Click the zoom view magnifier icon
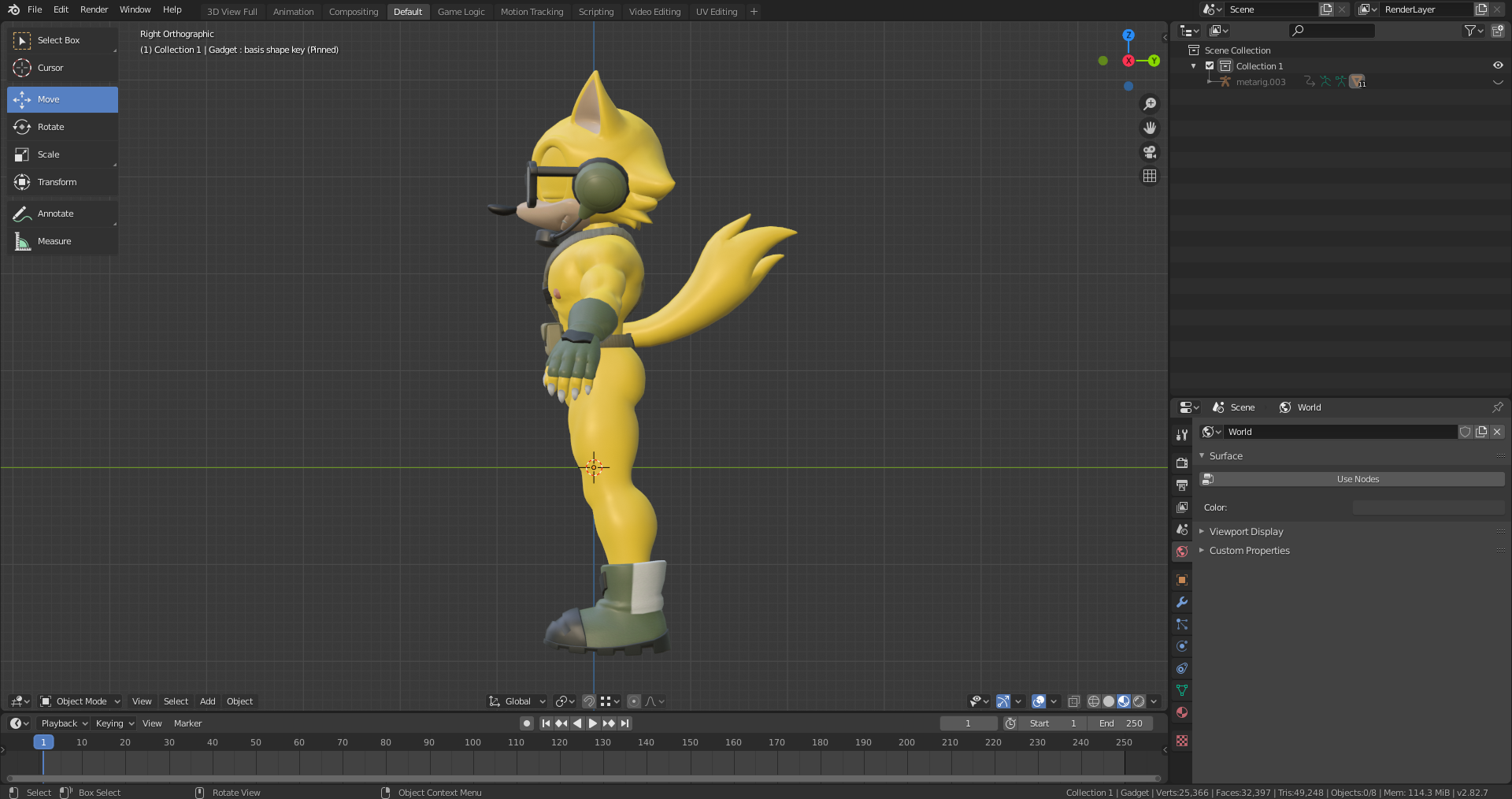Screen dimensions: 1512x799 (x=1150, y=104)
